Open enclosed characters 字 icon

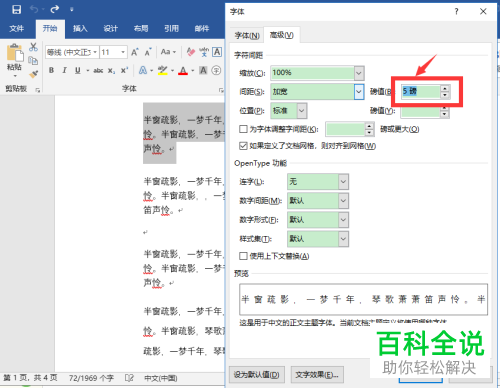pyautogui.click(x=216, y=70)
